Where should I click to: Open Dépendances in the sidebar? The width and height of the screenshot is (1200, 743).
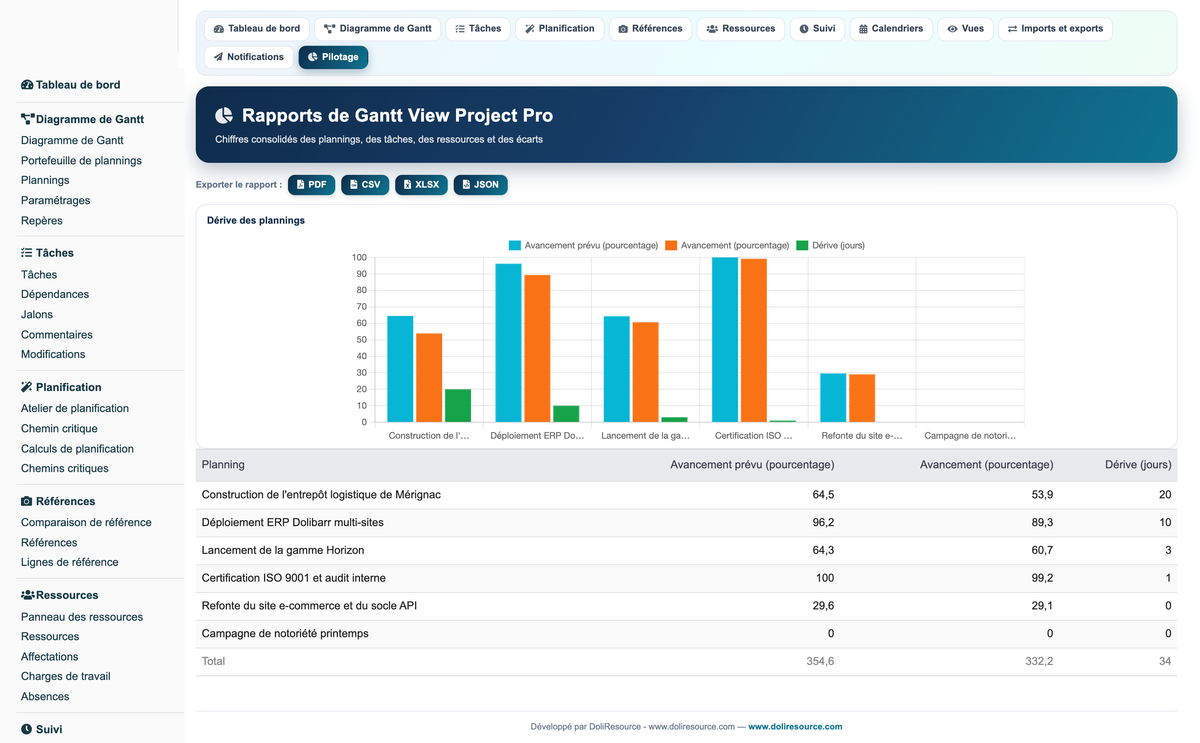tap(55, 294)
